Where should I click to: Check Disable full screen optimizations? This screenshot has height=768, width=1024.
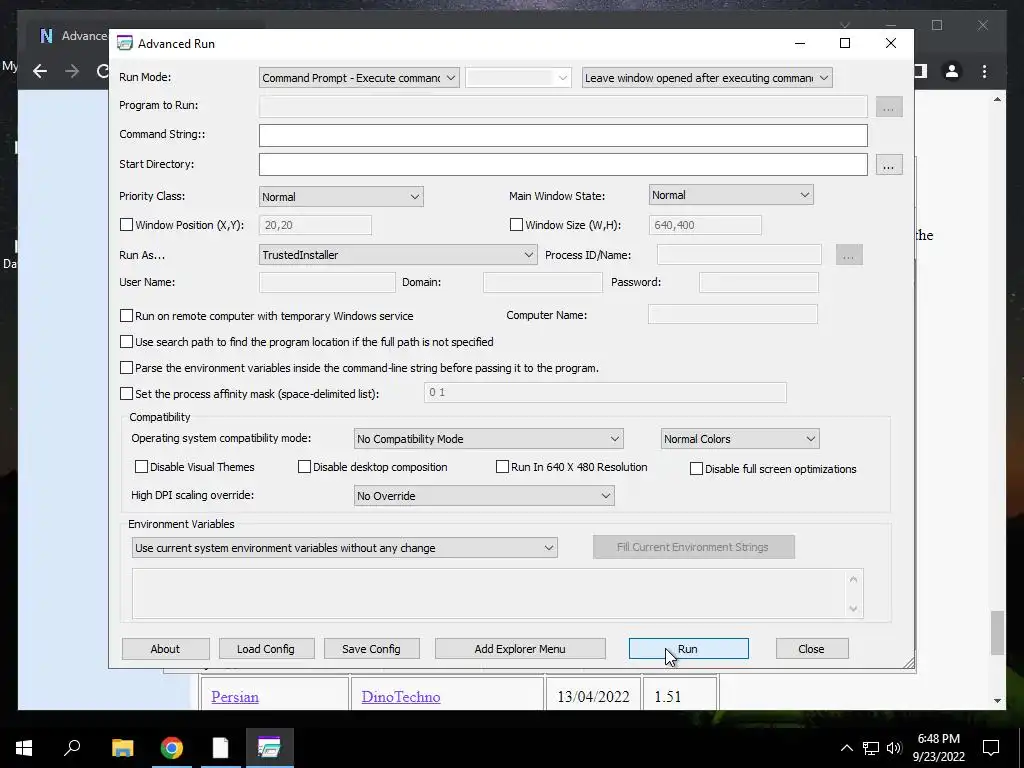pyautogui.click(x=697, y=469)
